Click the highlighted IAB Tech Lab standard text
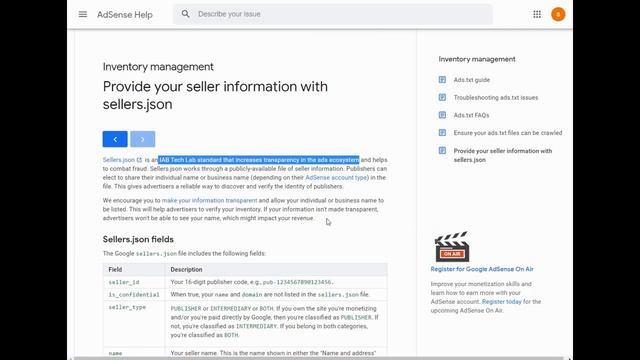The width and height of the screenshot is (640, 360). [x=259, y=160]
